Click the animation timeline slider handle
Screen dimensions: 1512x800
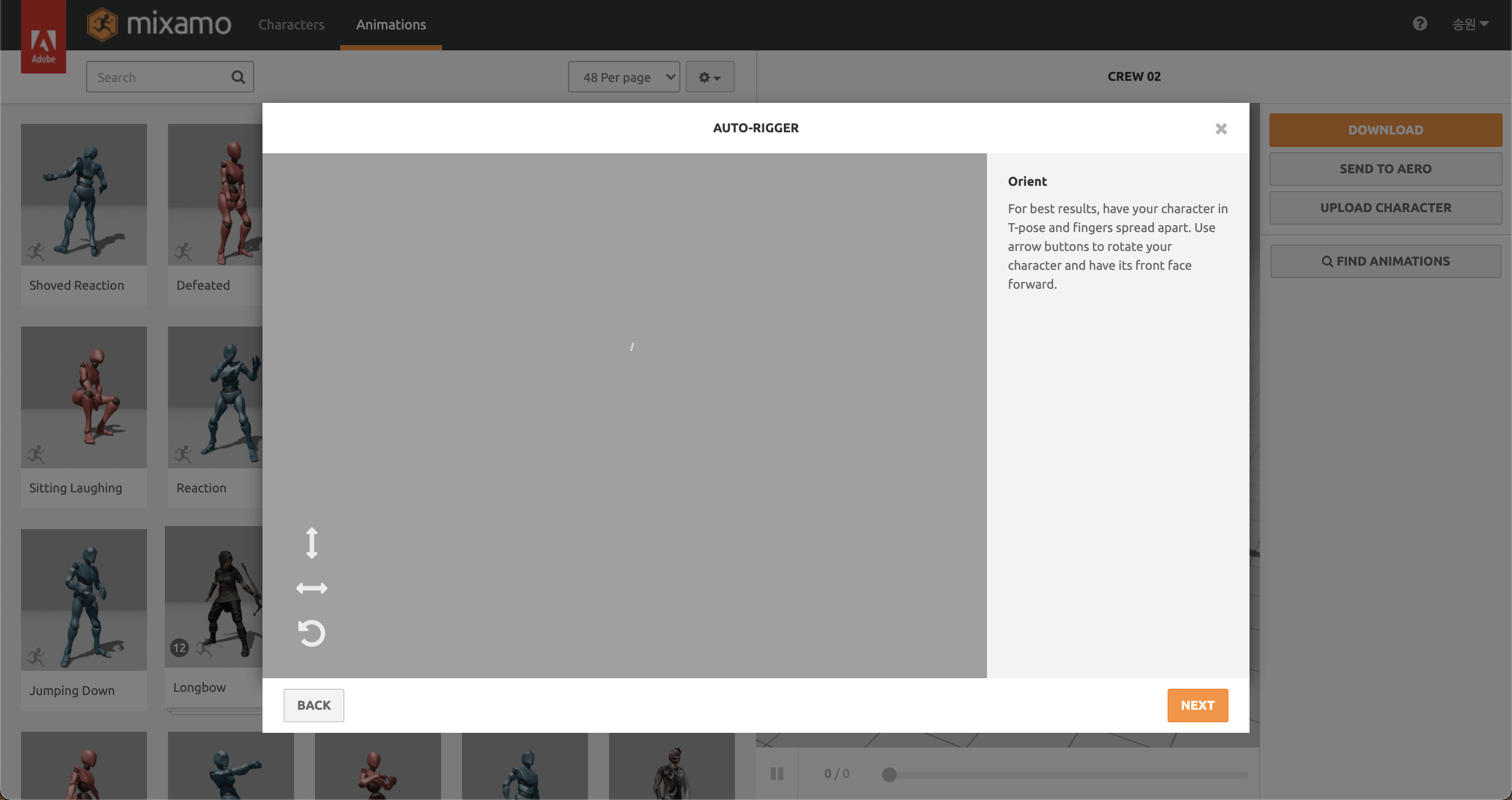889,774
